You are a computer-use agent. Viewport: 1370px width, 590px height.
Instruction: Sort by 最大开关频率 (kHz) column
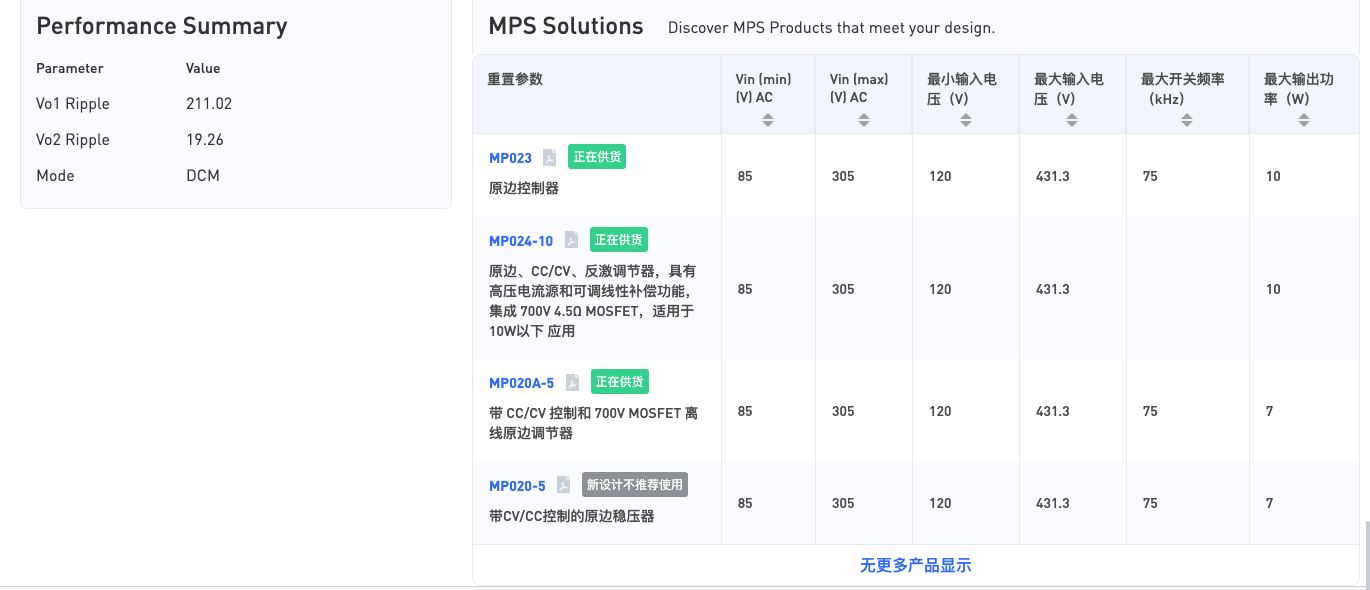(x=1186, y=120)
